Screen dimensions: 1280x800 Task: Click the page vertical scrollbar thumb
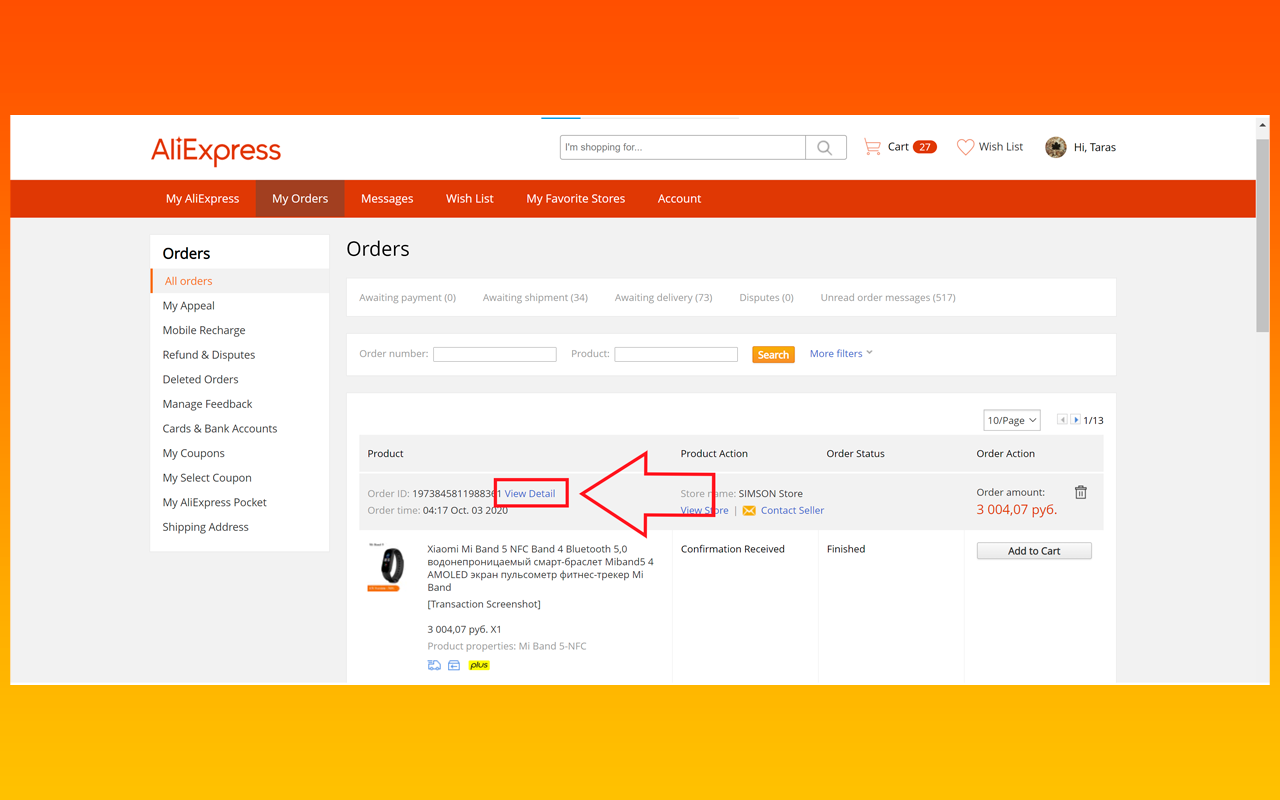1263,235
